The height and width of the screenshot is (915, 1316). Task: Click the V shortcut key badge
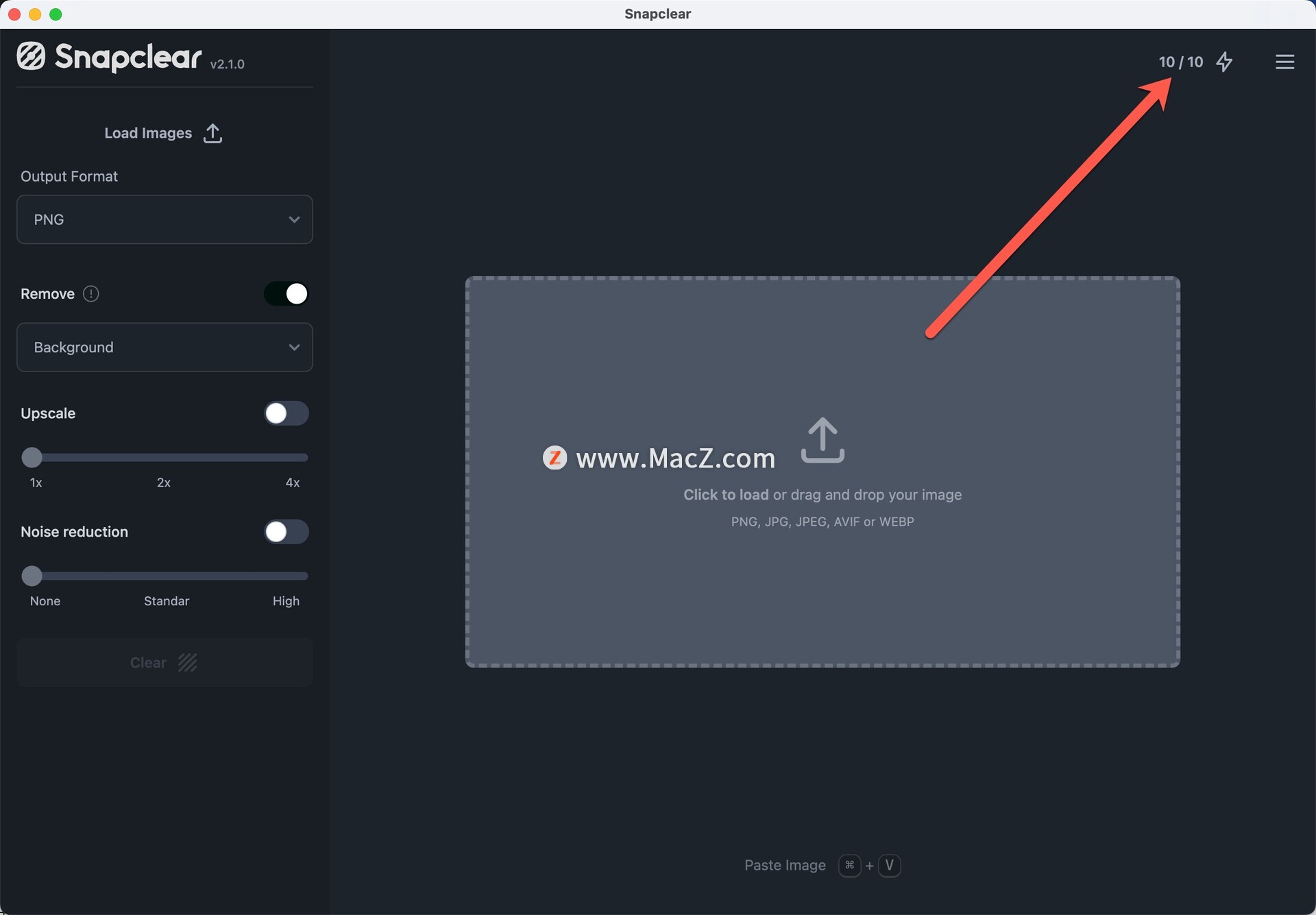890,866
